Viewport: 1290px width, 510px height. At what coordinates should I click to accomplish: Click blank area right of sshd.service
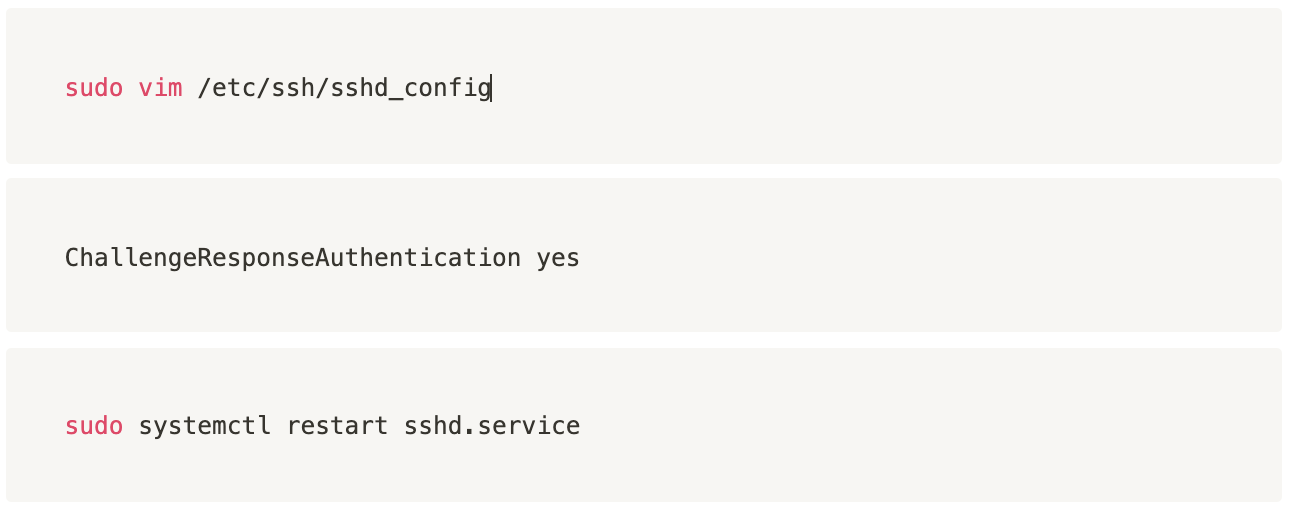900,426
